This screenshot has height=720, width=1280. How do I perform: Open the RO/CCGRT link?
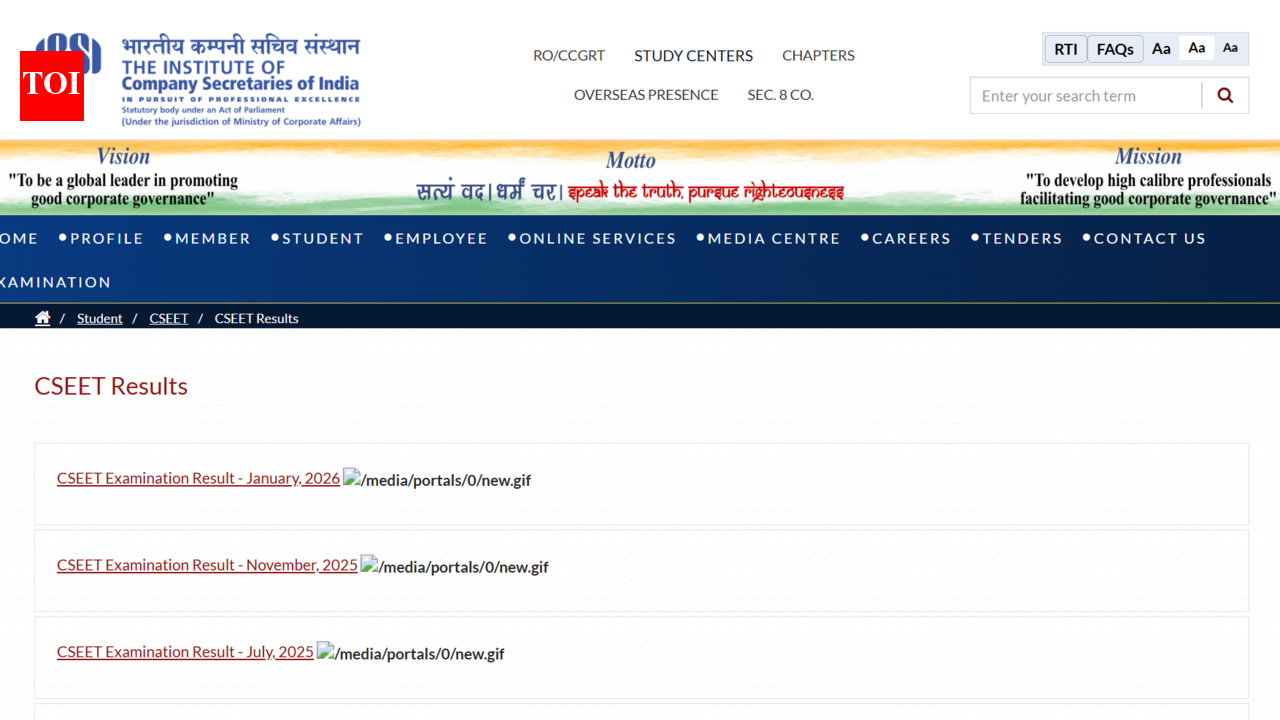point(569,55)
